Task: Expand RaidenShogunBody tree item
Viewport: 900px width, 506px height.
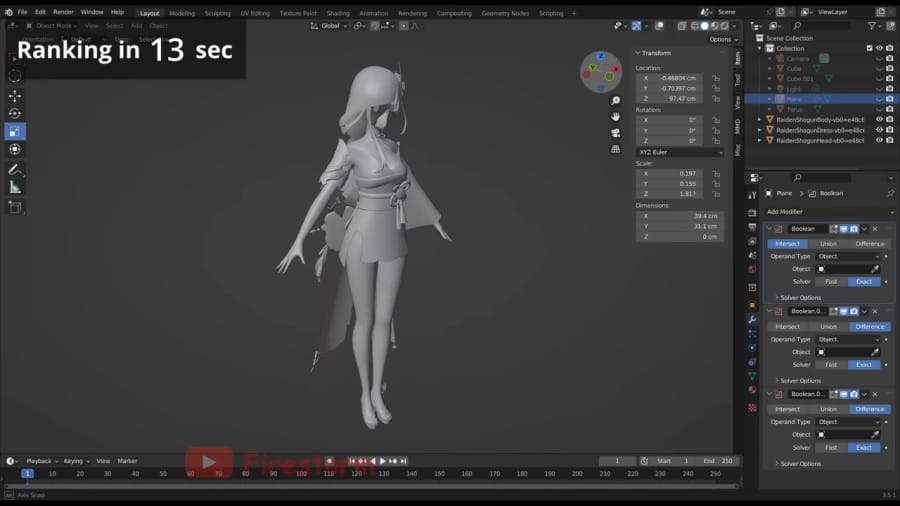Action: pyautogui.click(x=760, y=119)
